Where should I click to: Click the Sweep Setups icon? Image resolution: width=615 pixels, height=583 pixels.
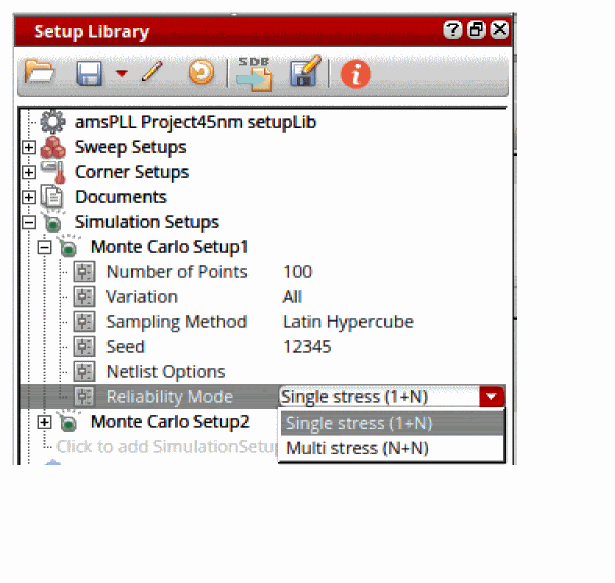[x=53, y=147]
